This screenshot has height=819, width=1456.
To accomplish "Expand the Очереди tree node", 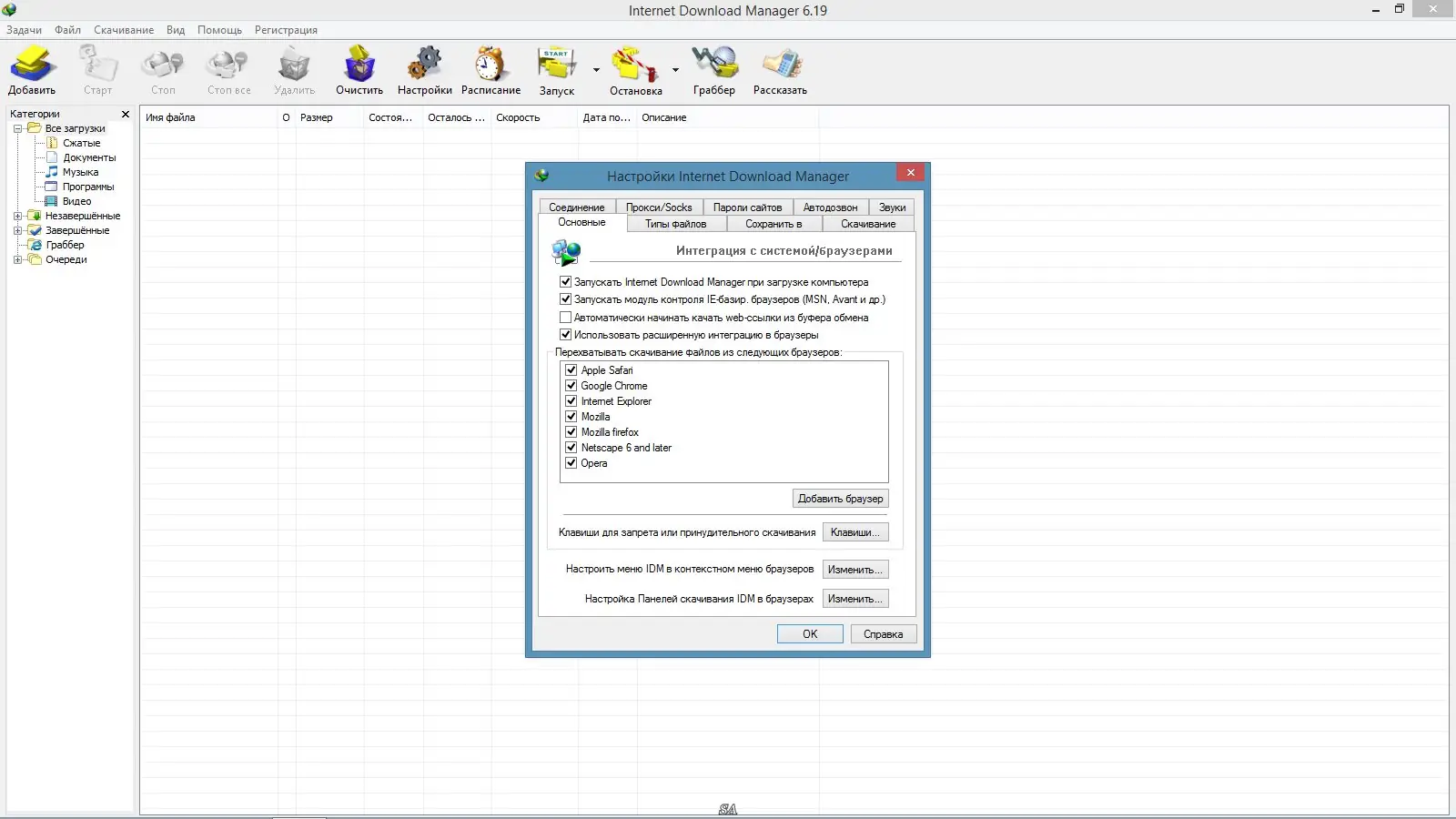I will click(x=19, y=259).
